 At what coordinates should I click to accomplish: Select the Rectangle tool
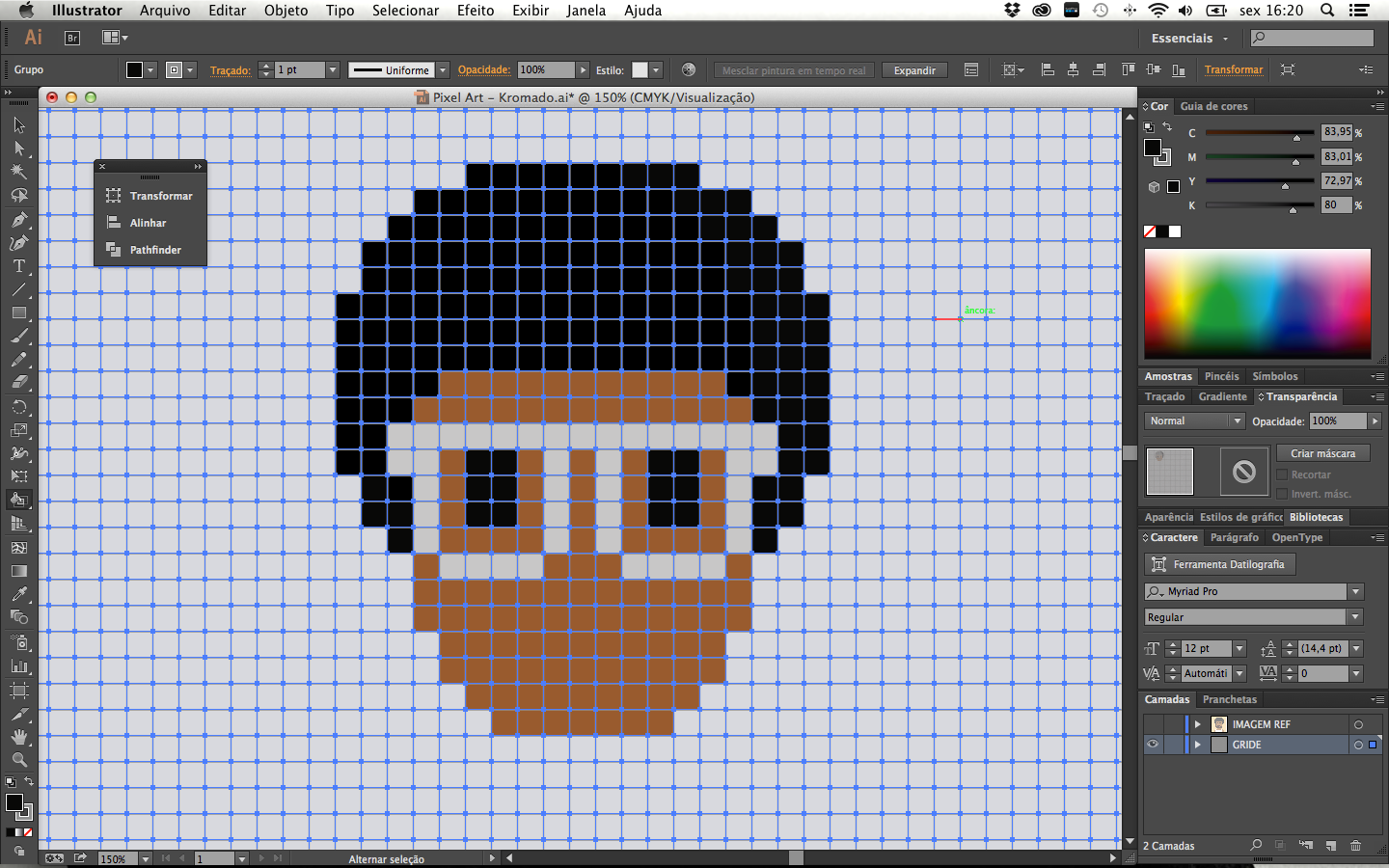click(x=19, y=313)
